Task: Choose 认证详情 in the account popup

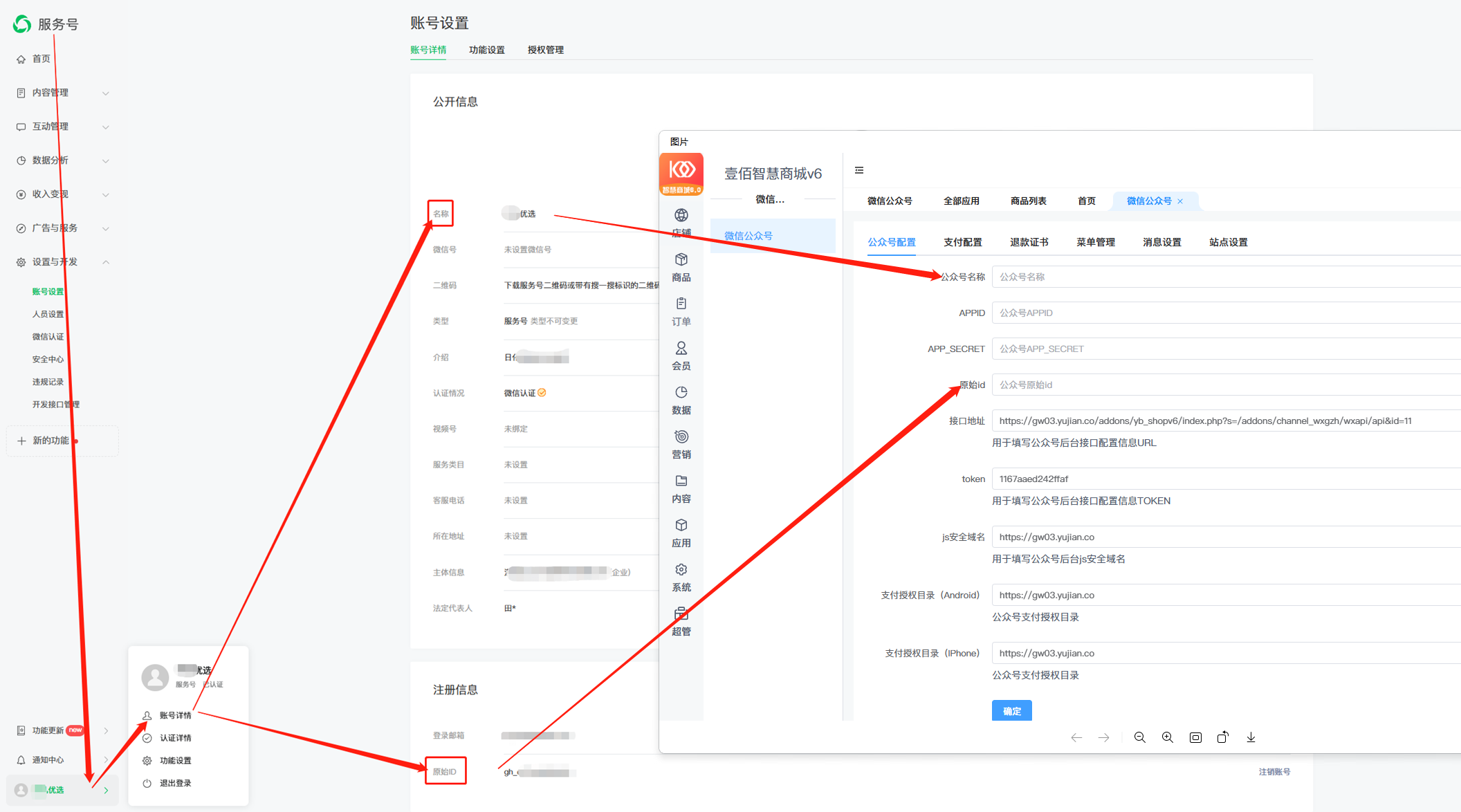Action: 175,738
